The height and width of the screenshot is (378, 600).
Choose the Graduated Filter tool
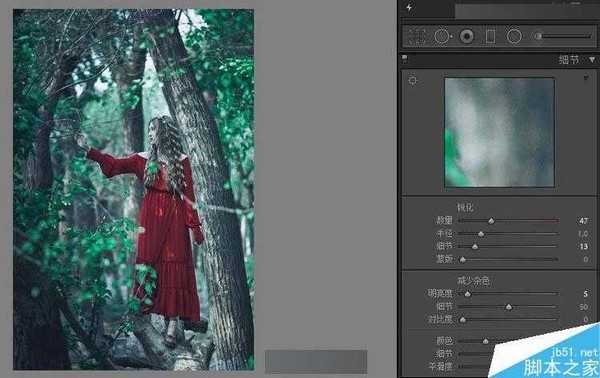coord(490,37)
